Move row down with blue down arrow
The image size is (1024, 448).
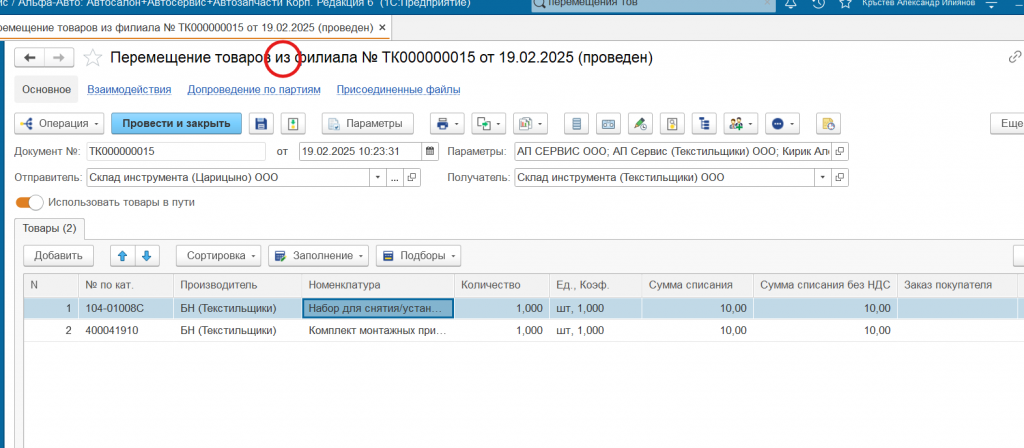146,255
